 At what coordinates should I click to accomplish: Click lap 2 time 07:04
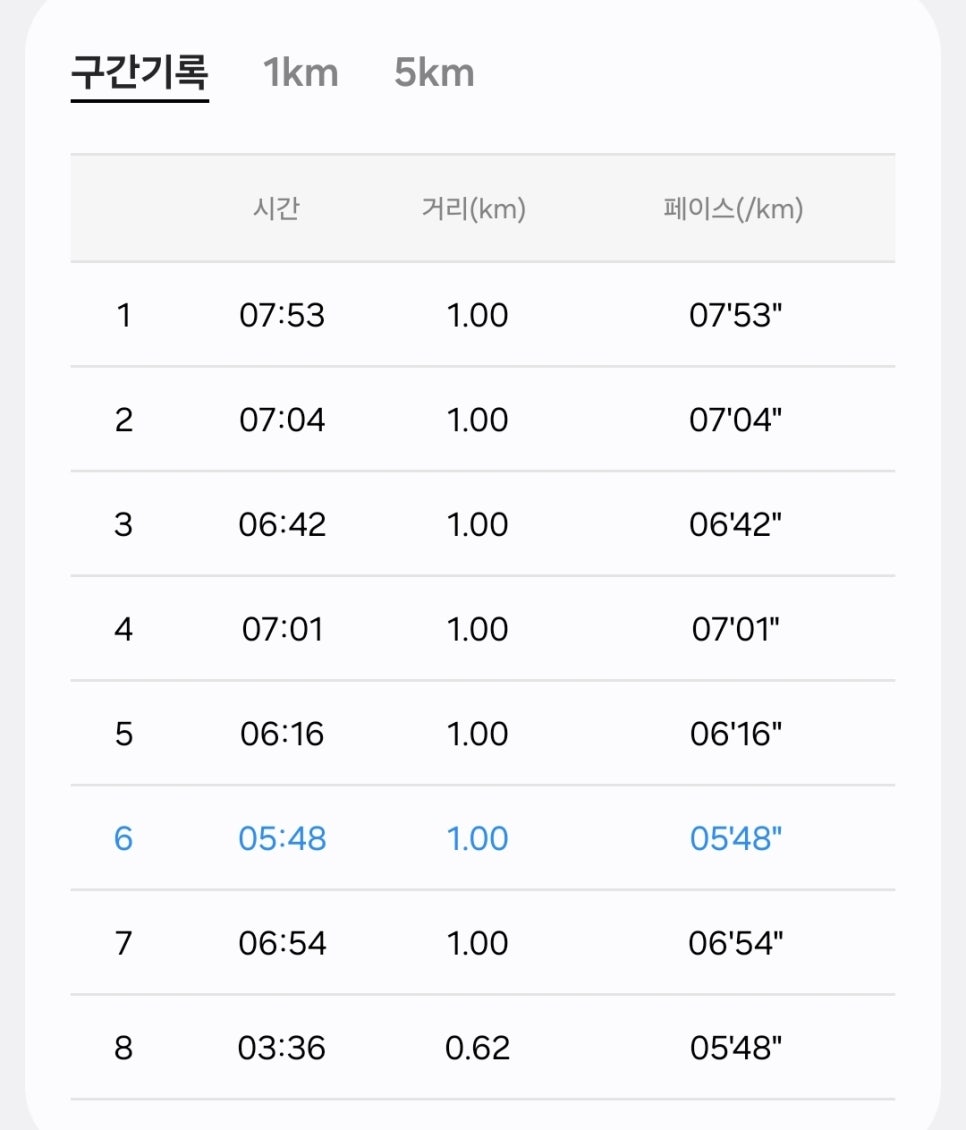282,419
